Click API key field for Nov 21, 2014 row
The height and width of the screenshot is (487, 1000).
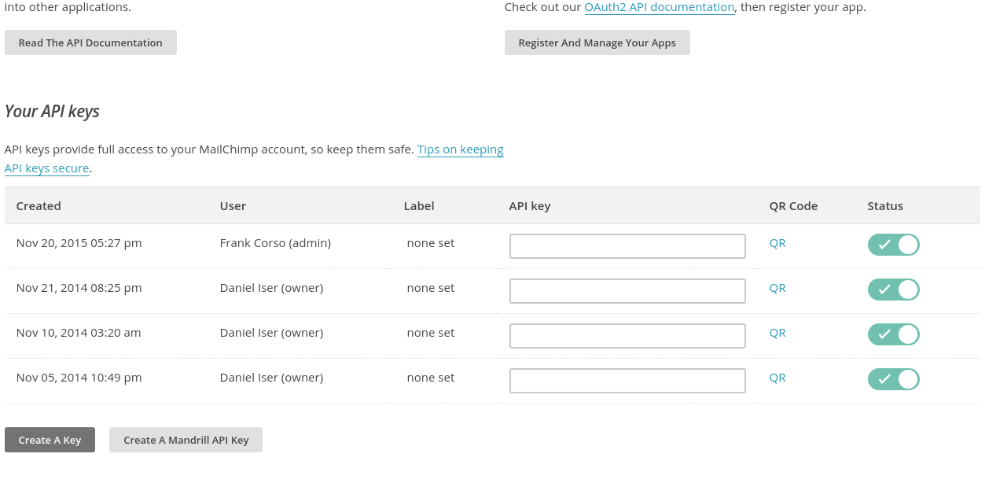628,291
